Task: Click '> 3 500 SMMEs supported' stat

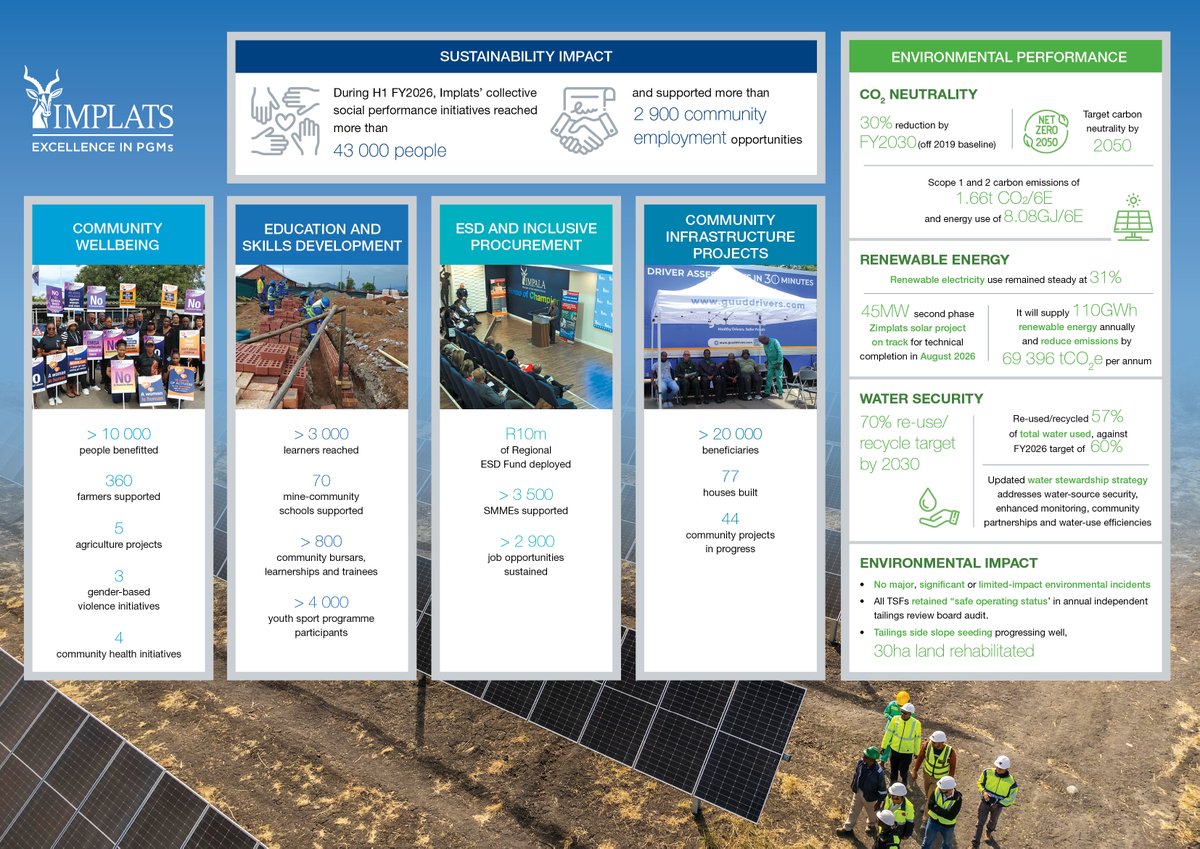Action: (x=526, y=501)
